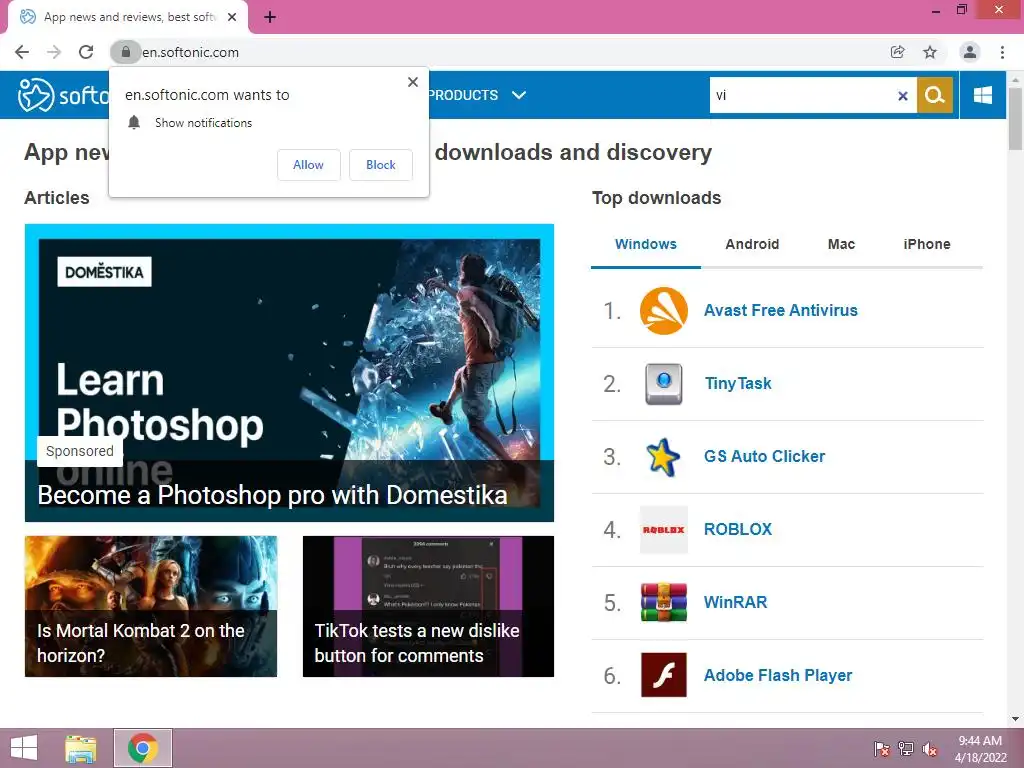This screenshot has width=1024, height=768.
Task: Click the ROBLOX logo icon
Action: tap(664, 530)
